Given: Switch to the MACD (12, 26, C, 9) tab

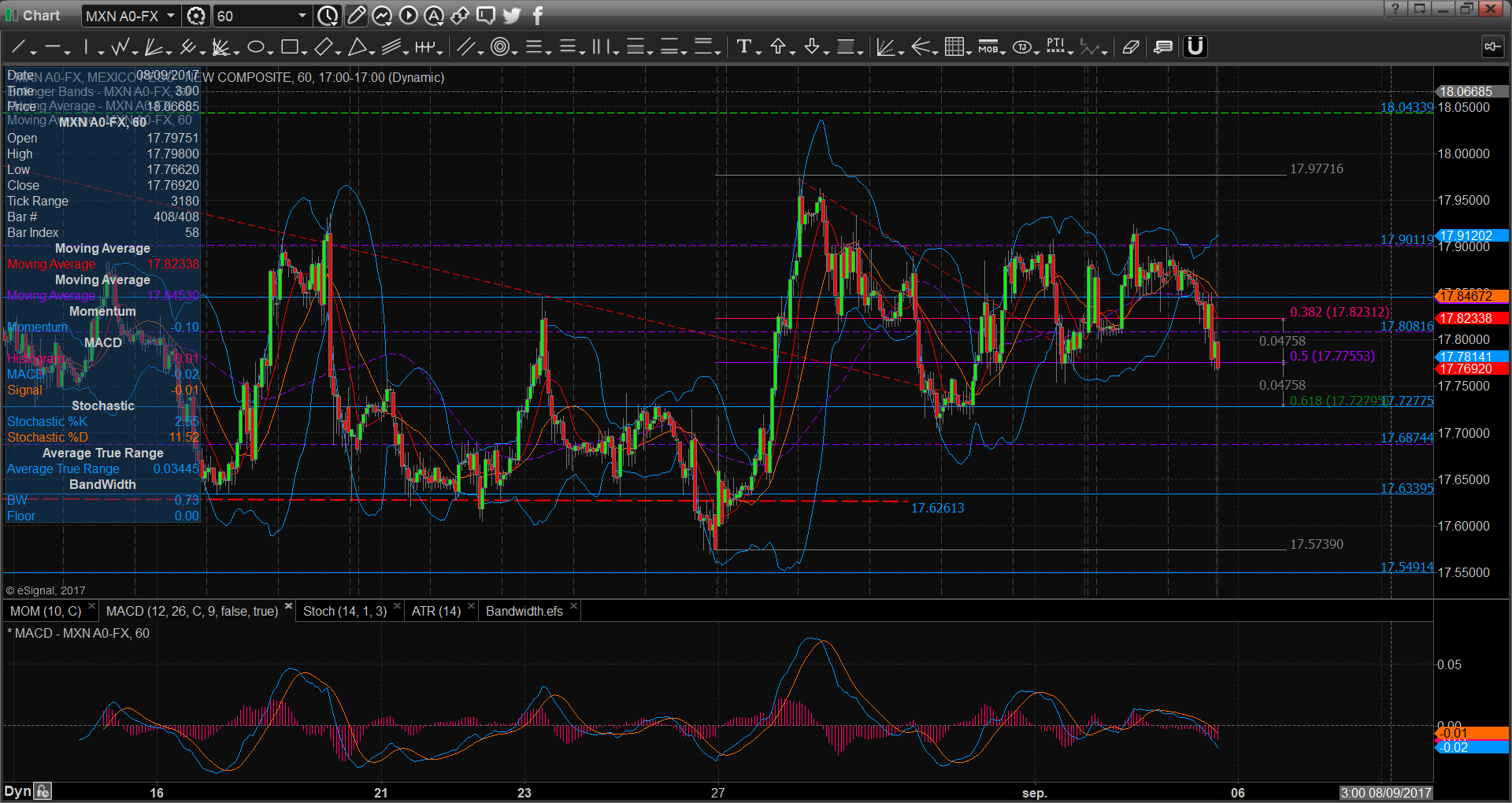Looking at the screenshot, I should pyautogui.click(x=192, y=611).
